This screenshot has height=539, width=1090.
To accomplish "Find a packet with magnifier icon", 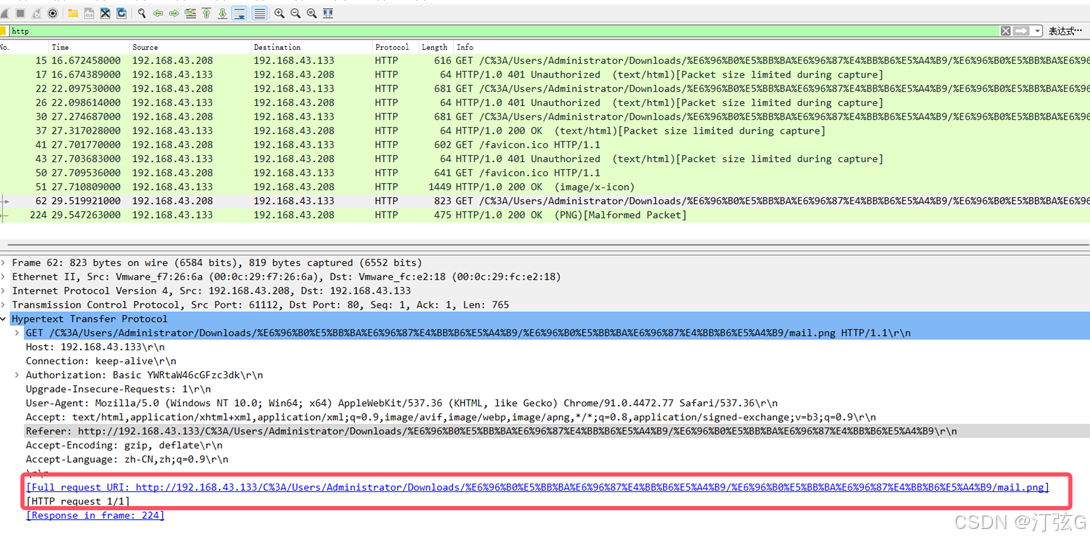I will click(142, 13).
